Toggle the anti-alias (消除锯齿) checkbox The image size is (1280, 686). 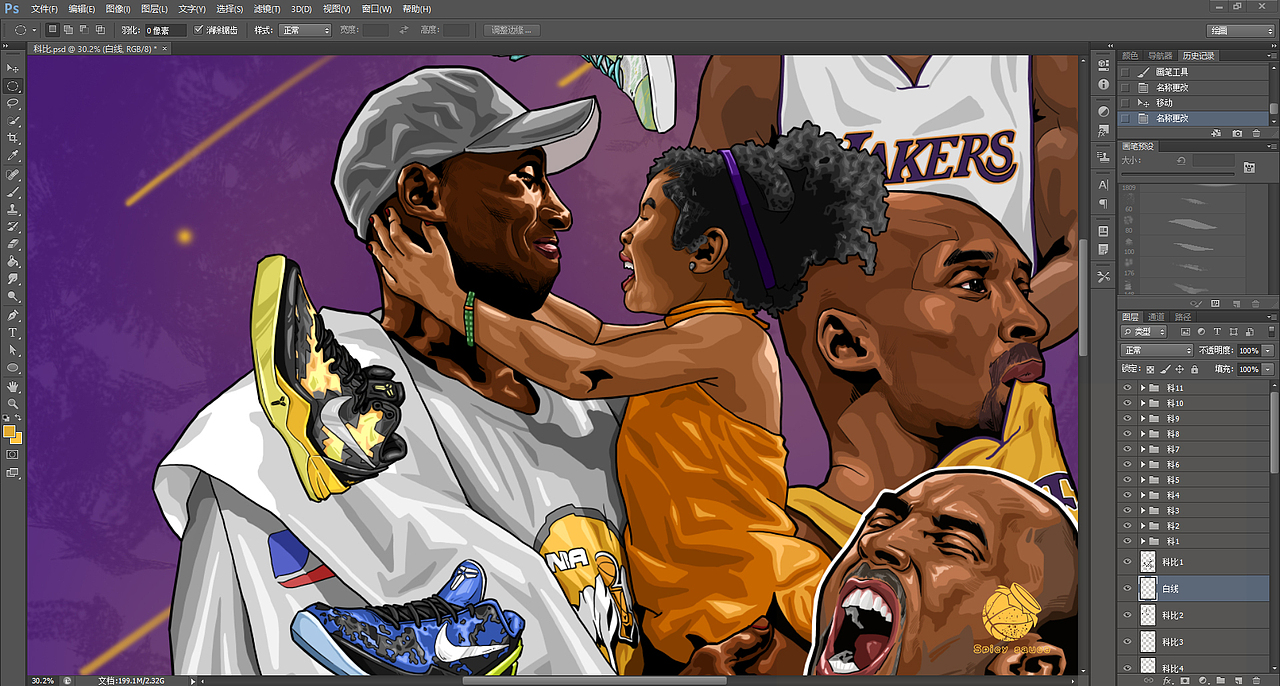click(x=198, y=30)
